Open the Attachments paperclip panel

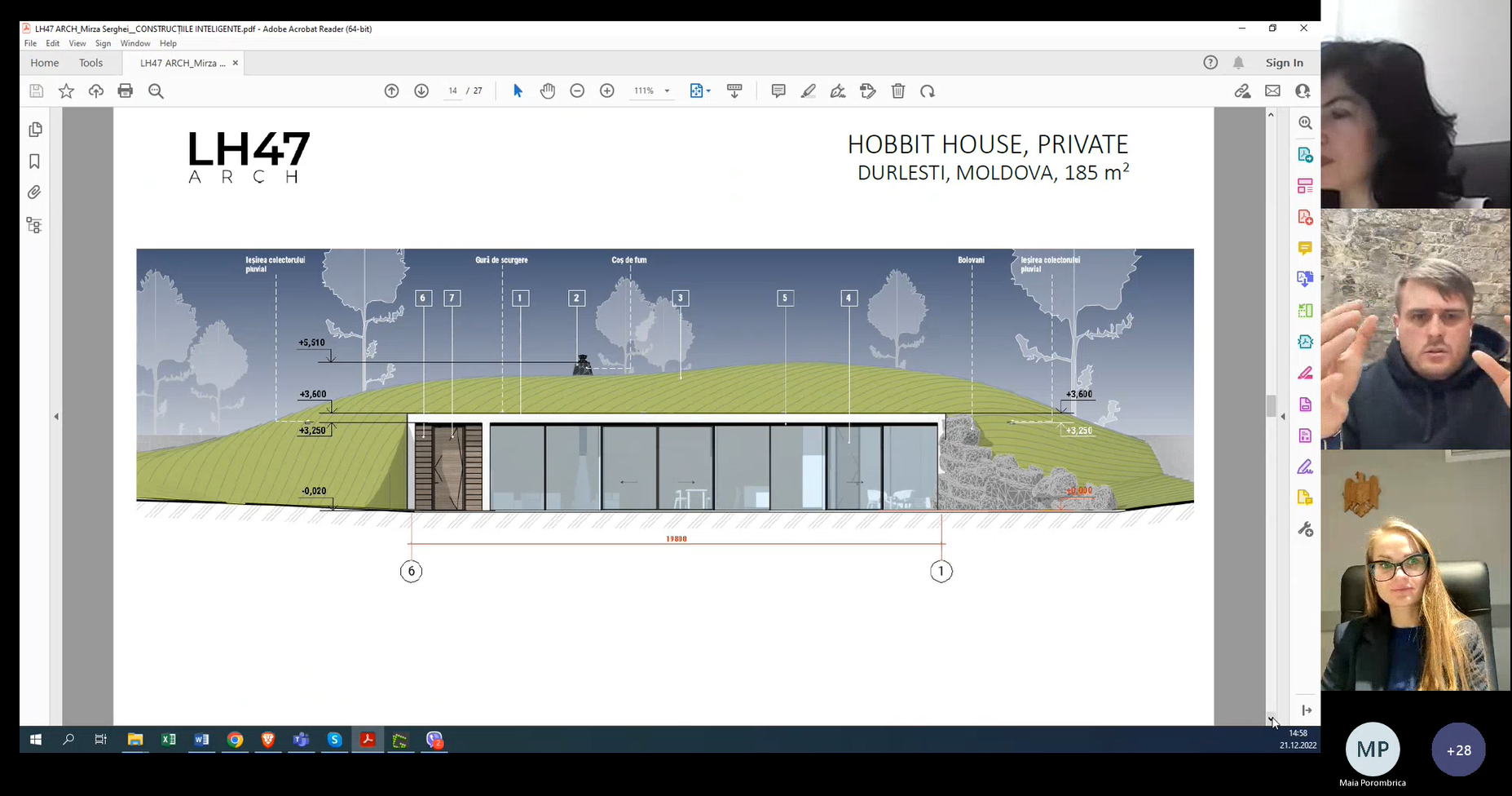click(34, 192)
